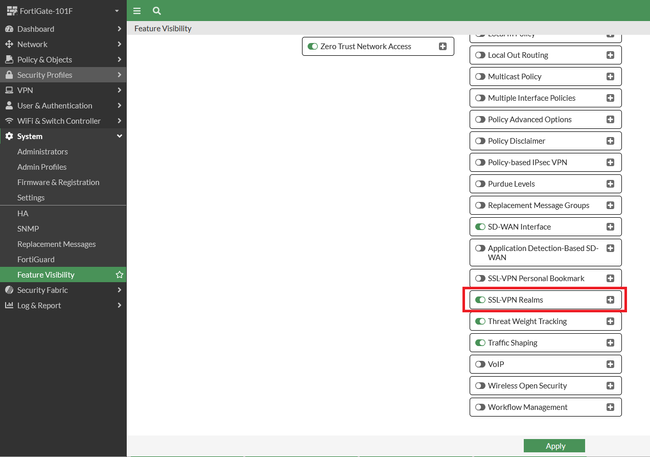Open the search magnifier icon
This screenshot has width=650, height=457.
click(x=157, y=11)
